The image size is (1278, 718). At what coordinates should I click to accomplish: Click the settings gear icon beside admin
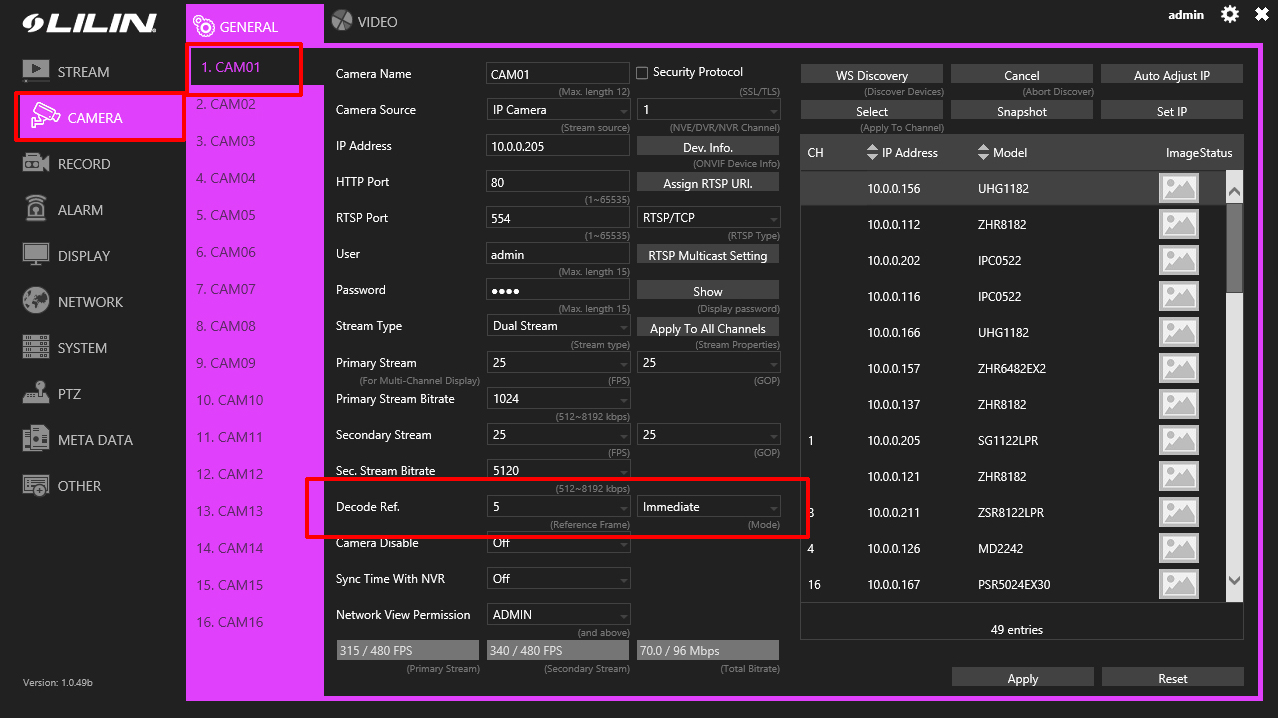click(x=1230, y=14)
